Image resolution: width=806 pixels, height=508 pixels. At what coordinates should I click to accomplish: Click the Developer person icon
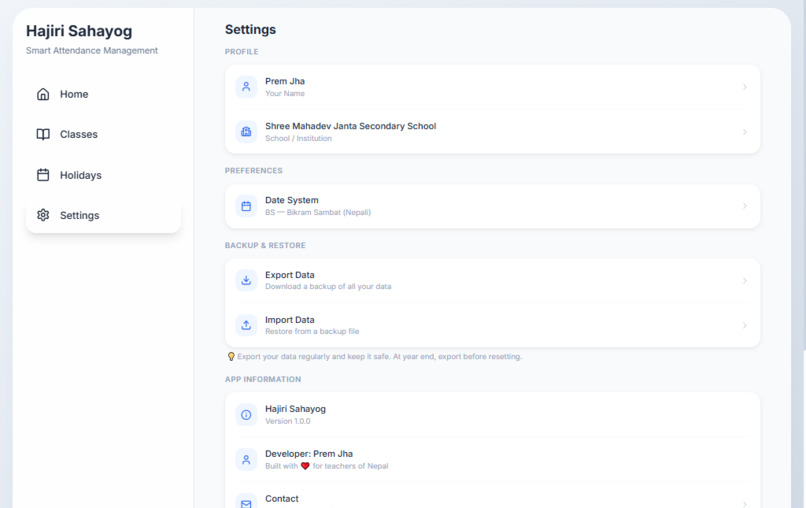(x=246, y=459)
